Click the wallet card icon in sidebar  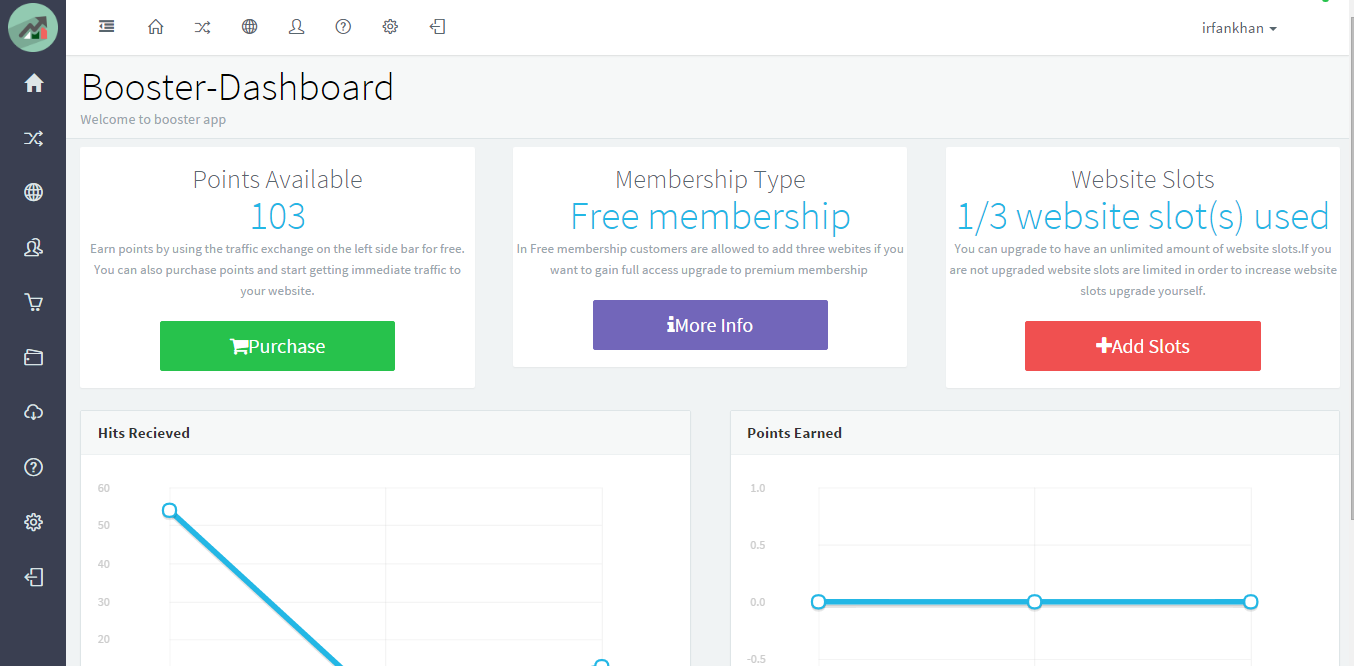click(x=33, y=357)
